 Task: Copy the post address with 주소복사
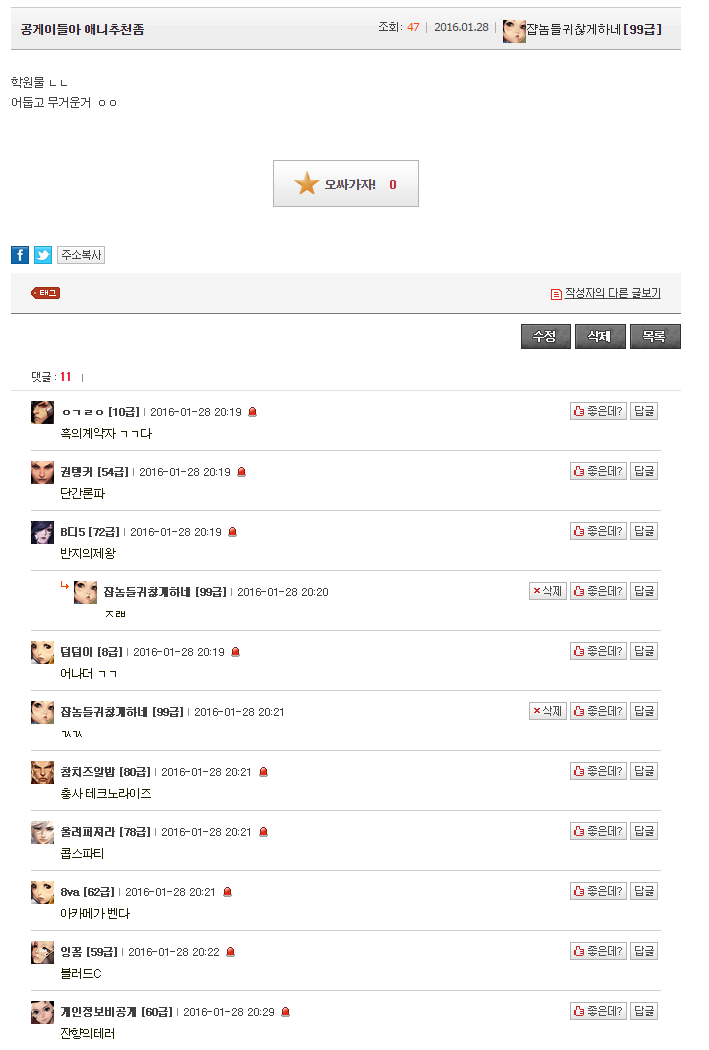pyautogui.click(x=81, y=254)
